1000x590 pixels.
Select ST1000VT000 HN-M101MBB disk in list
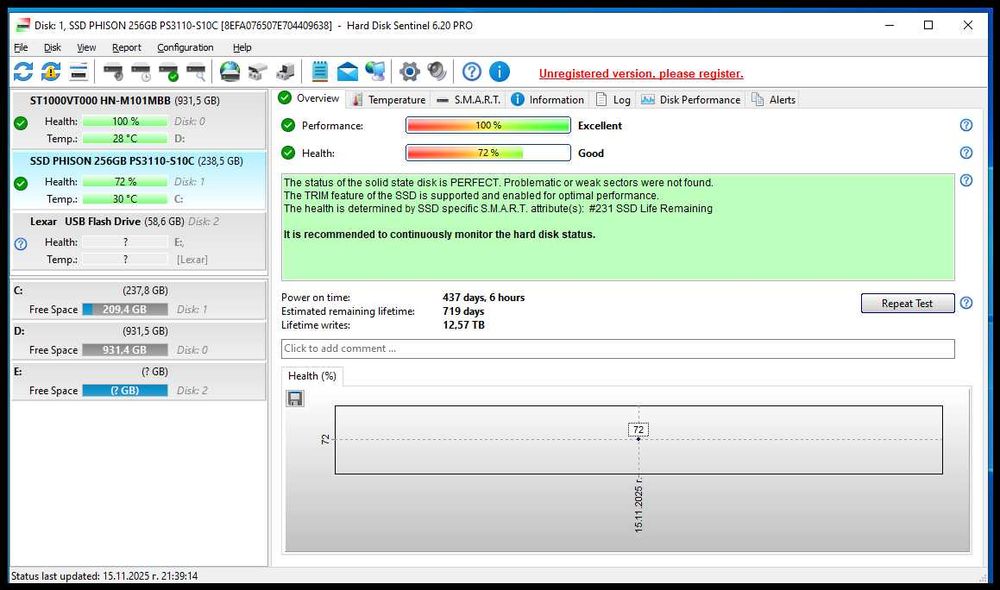[138, 119]
